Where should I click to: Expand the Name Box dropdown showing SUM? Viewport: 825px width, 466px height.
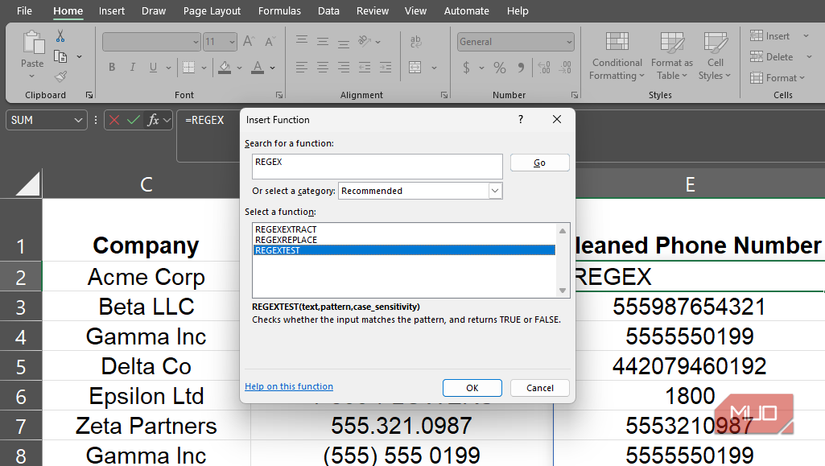78,120
